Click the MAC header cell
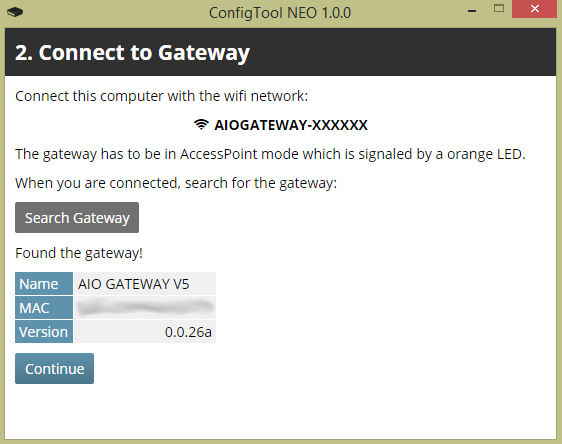Viewport: 562px width, 444px height. click(44, 308)
